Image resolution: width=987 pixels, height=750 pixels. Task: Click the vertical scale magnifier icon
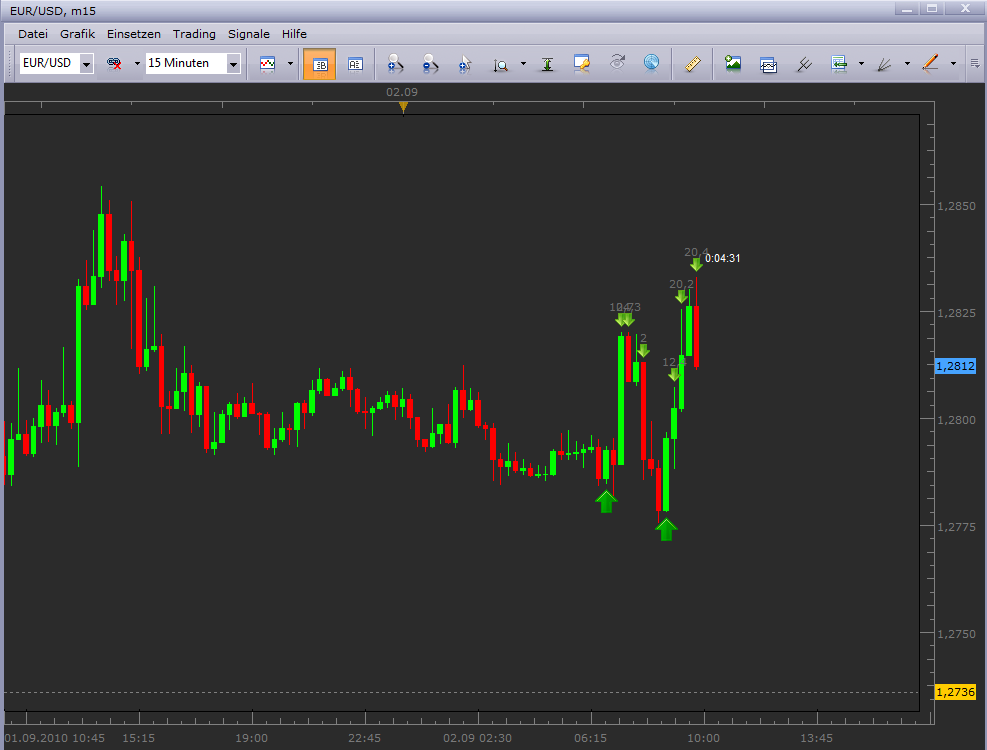[x=500, y=64]
